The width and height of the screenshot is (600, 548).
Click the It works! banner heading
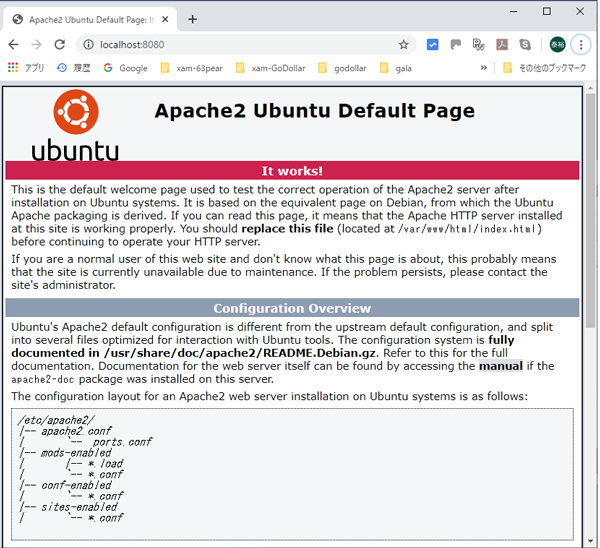(292, 171)
